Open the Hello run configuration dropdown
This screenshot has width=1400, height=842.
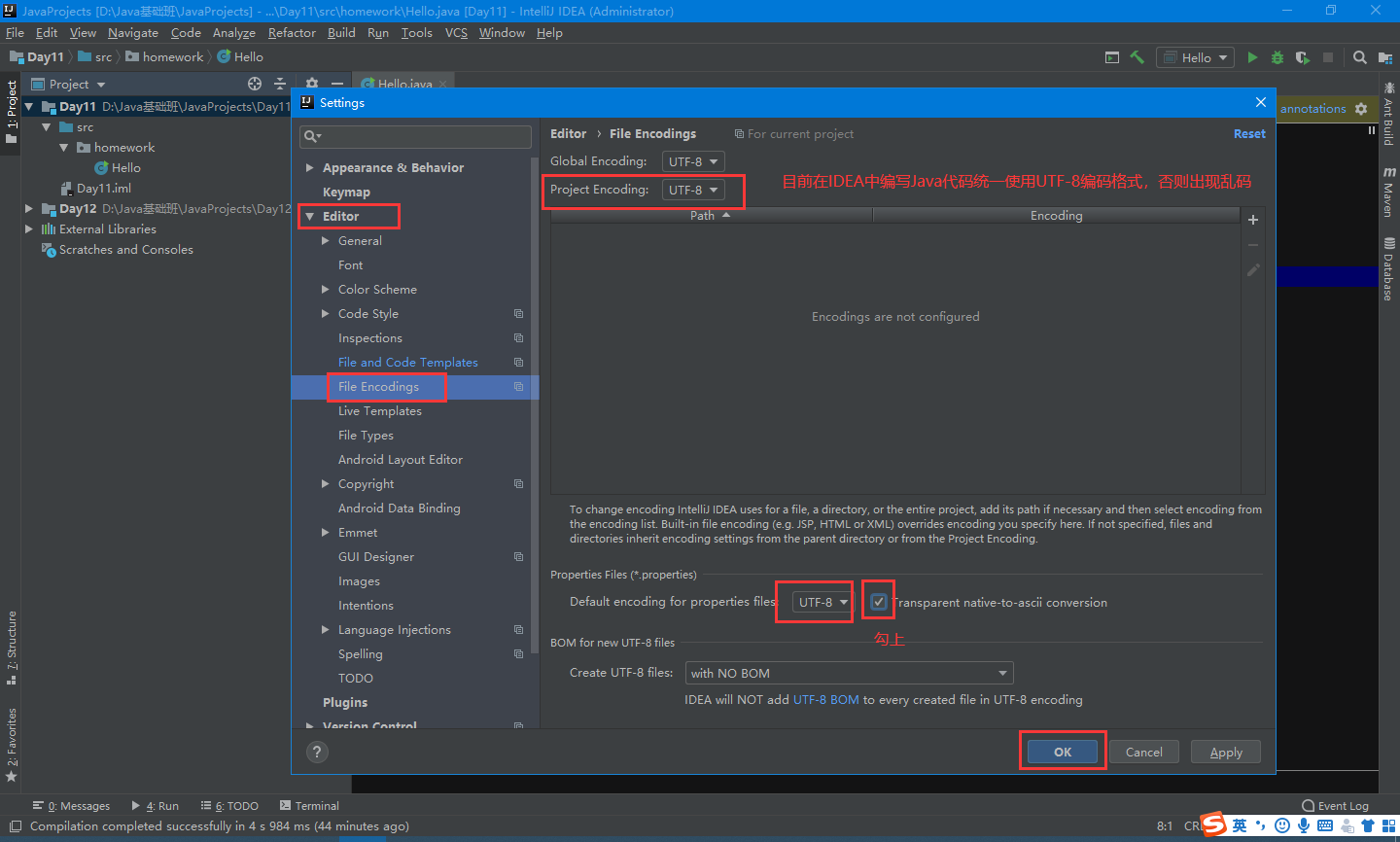click(x=1195, y=57)
